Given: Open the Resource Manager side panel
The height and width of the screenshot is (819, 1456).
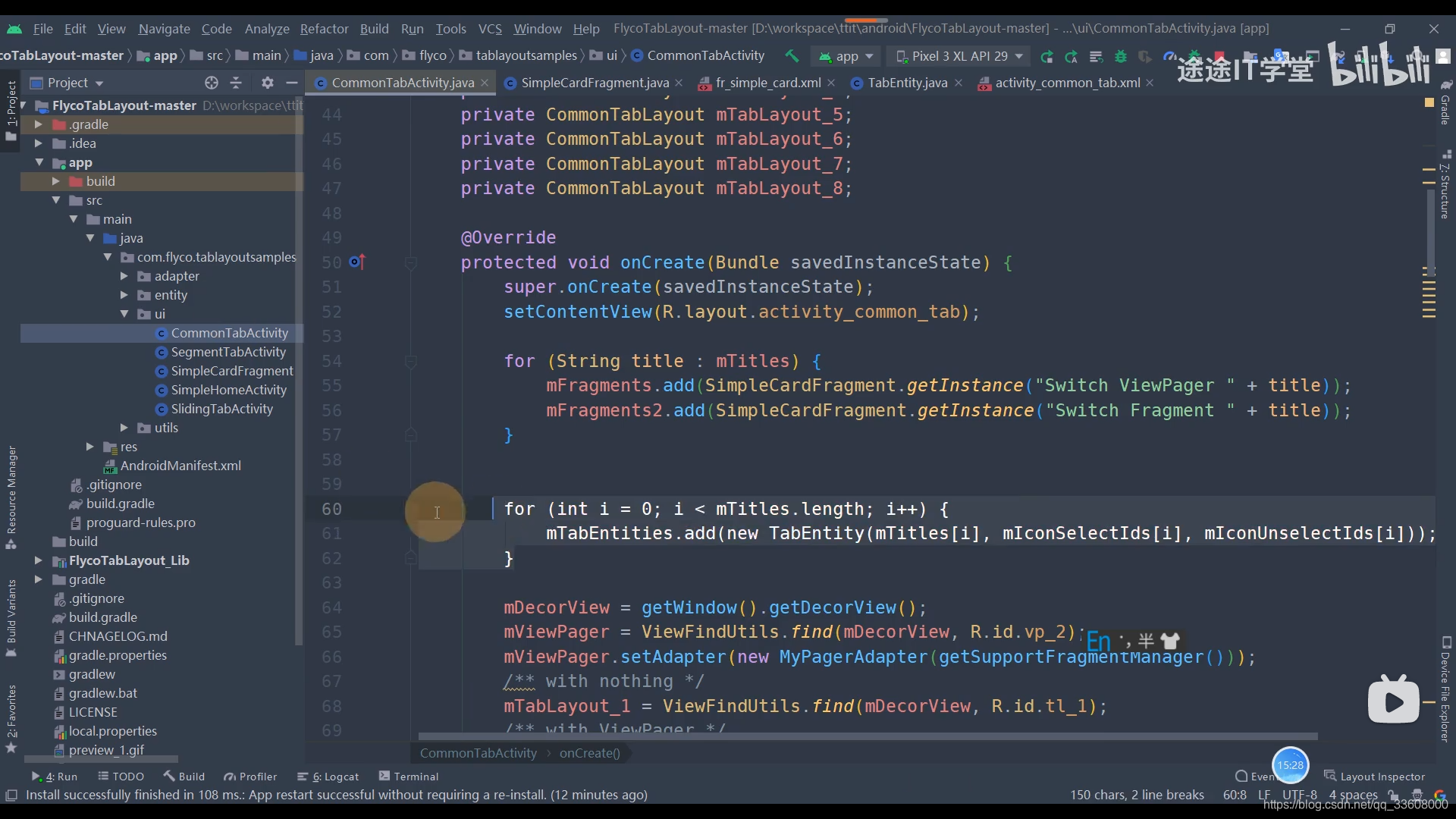Looking at the screenshot, I should [x=11, y=497].
